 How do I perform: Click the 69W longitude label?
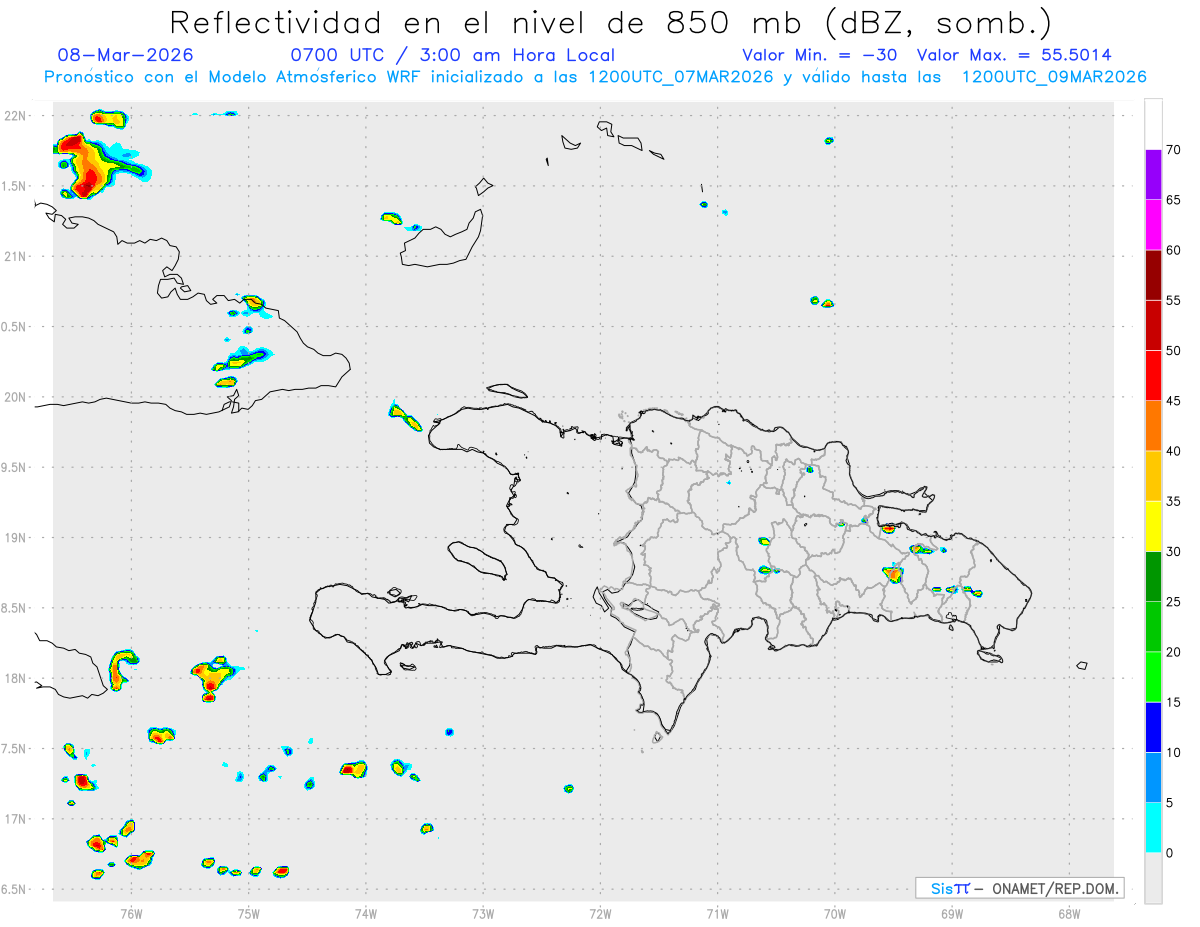coord(952,913)
